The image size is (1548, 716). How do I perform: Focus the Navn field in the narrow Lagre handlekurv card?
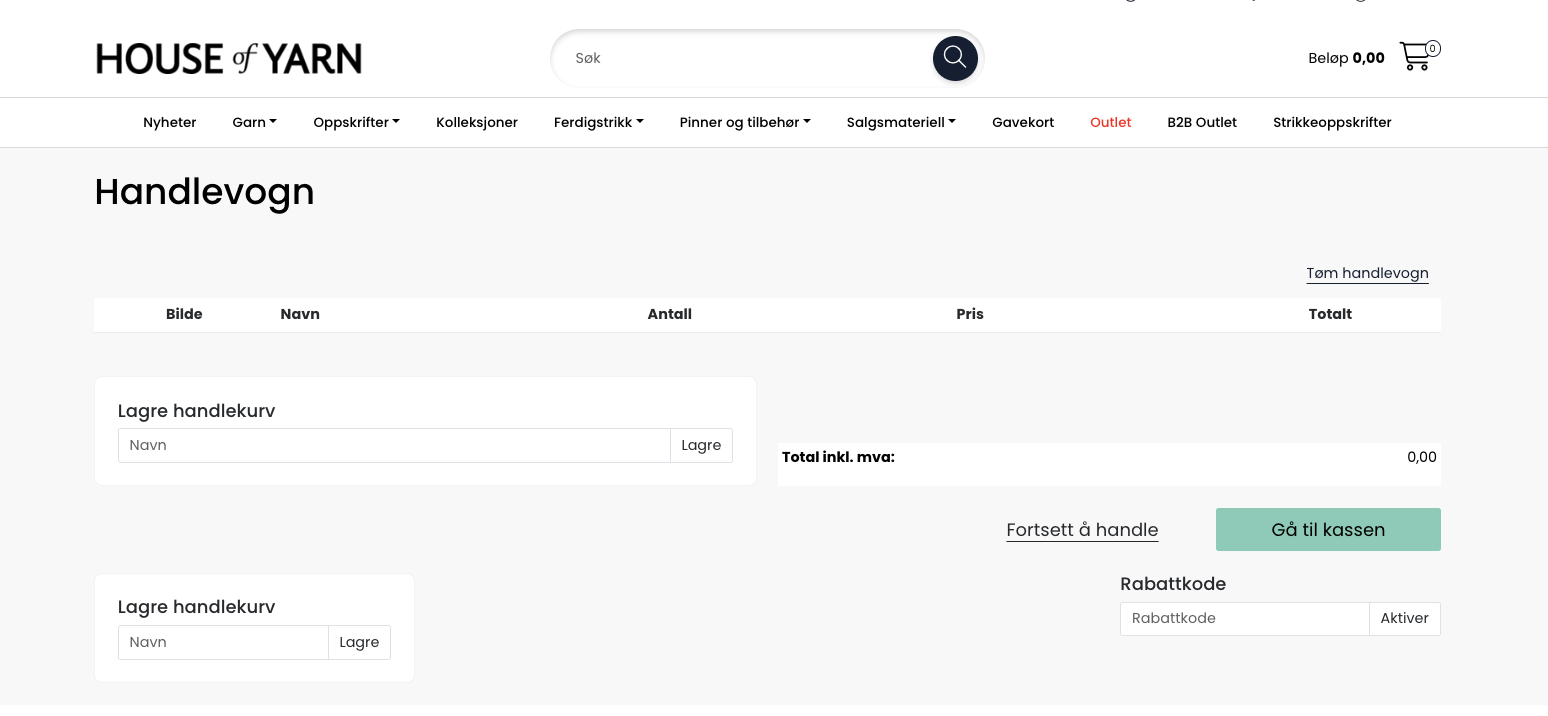pyautogui.click(x=223, y=642)
